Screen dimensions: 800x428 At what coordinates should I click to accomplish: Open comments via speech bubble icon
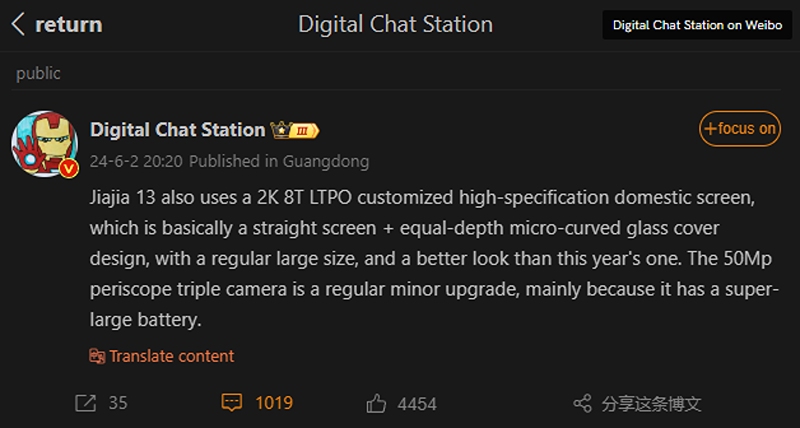point(232,402)
